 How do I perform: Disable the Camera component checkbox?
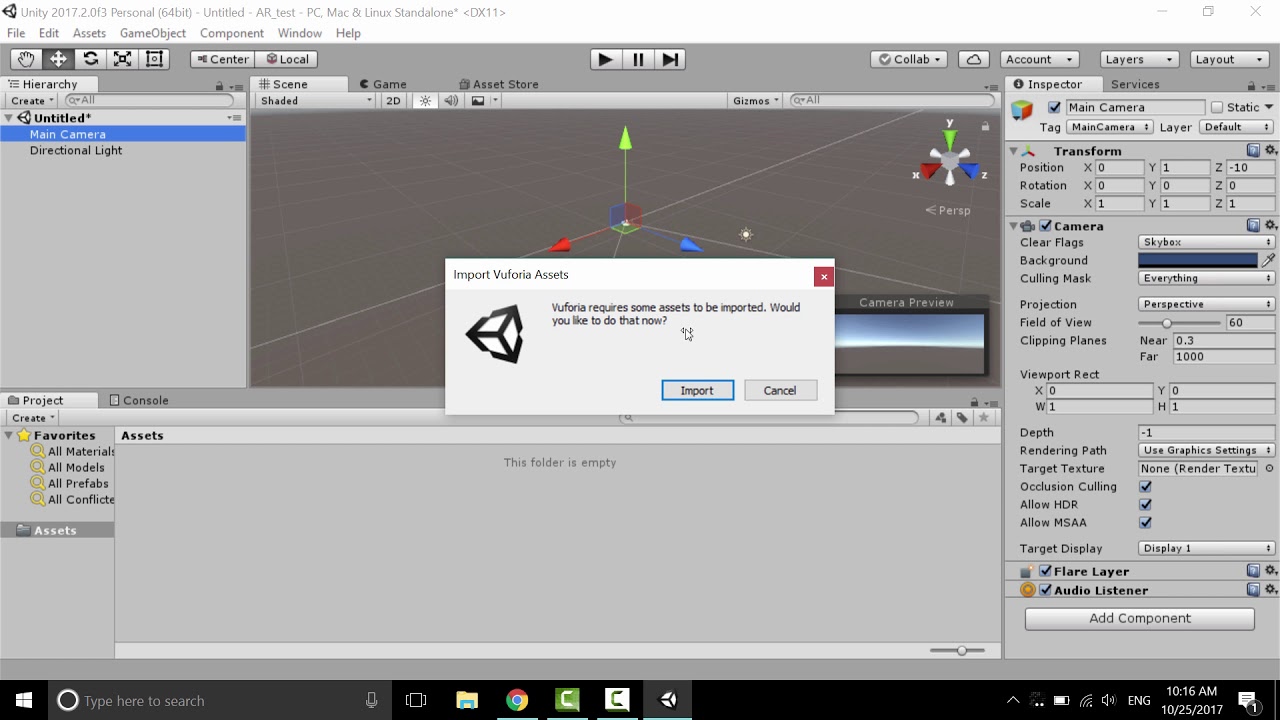[x=1045, y=226]
